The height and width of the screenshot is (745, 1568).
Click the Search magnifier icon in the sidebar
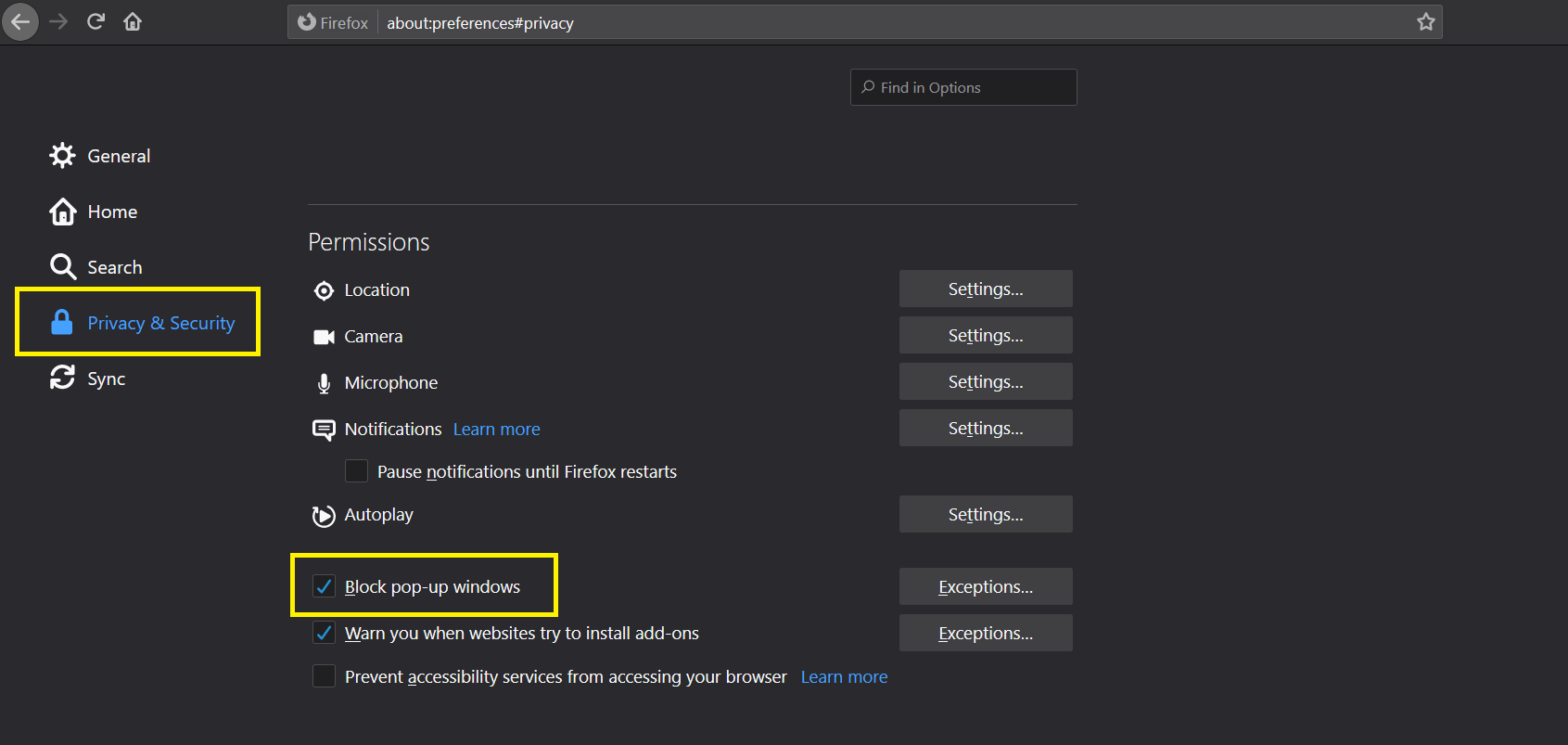(62, 267)
